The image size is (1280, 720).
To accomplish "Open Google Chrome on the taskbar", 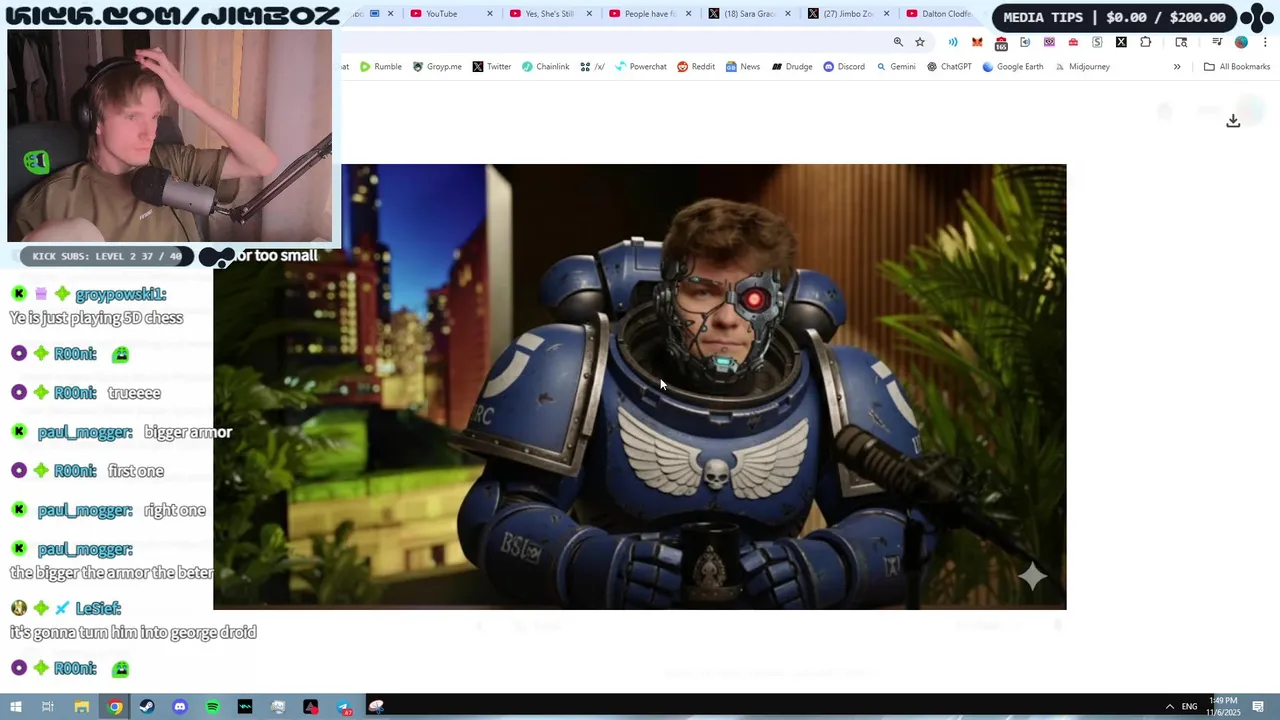I will (115, 707).
